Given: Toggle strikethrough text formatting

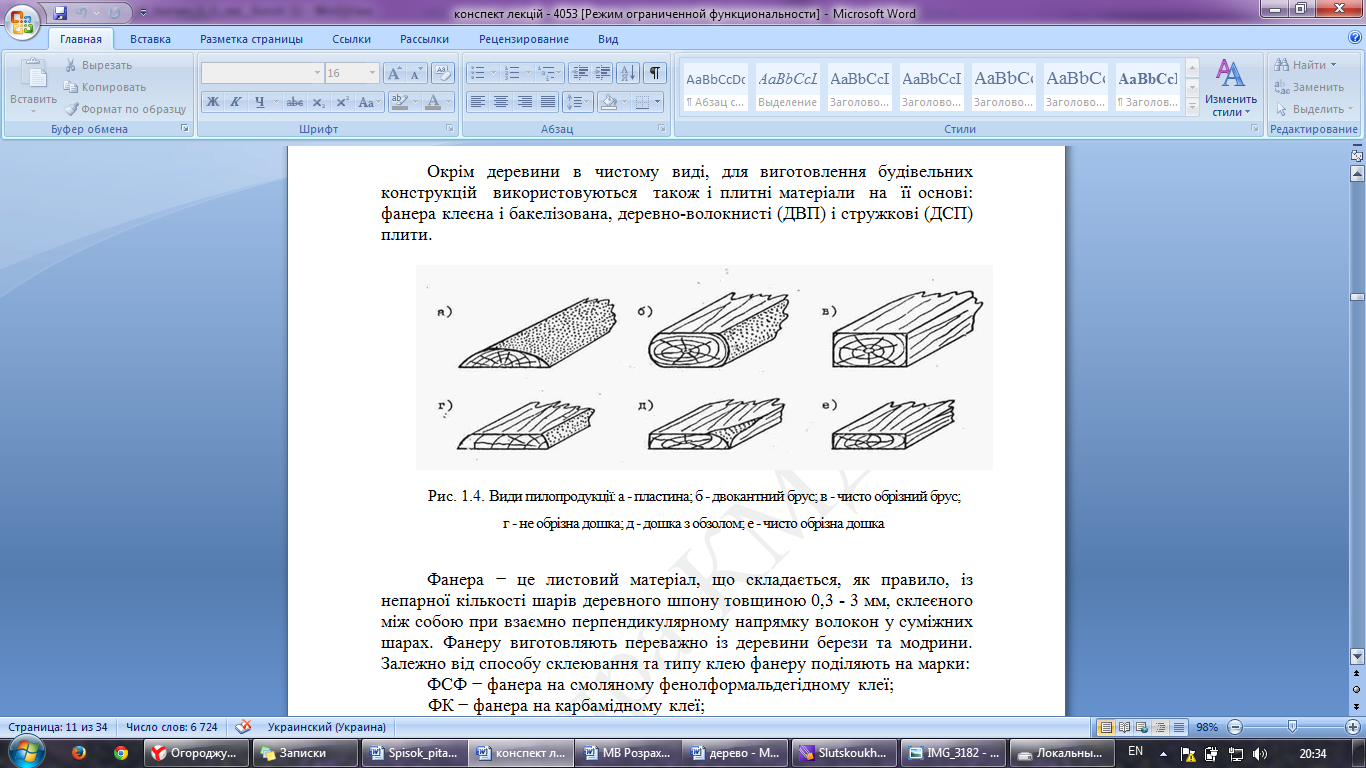Looking at the screenshot, I should tap(294, 102).
